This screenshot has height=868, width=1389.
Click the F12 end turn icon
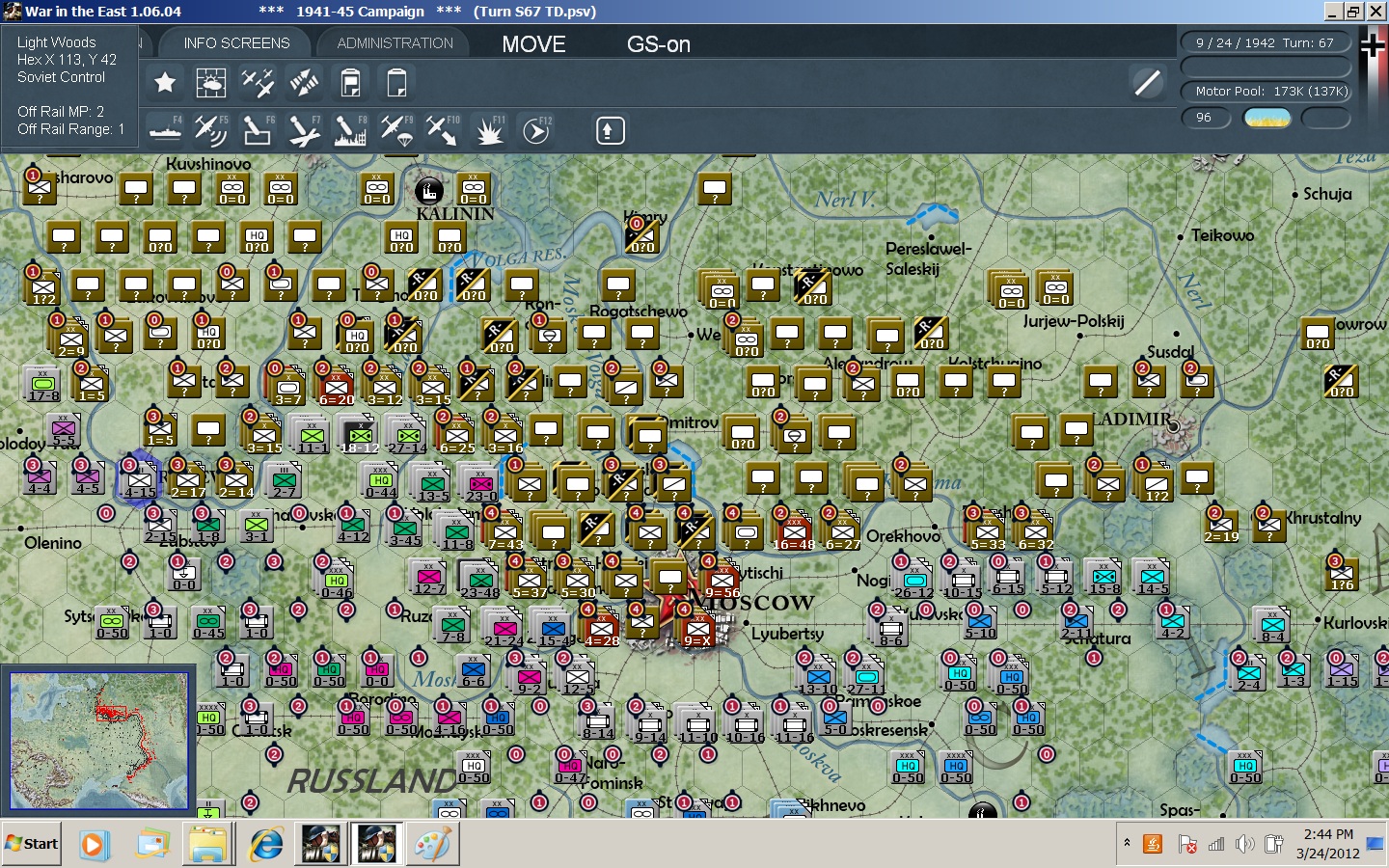click(535, 130)
